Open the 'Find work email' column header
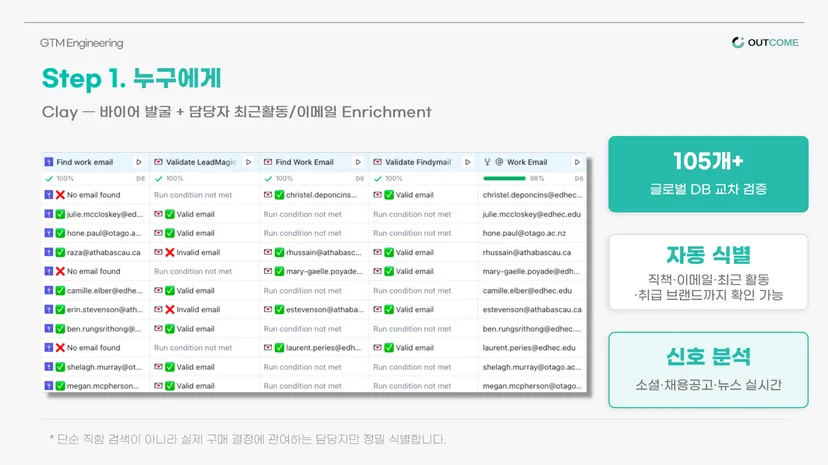Screen dimensions: 828x465 tap(94, 162)
